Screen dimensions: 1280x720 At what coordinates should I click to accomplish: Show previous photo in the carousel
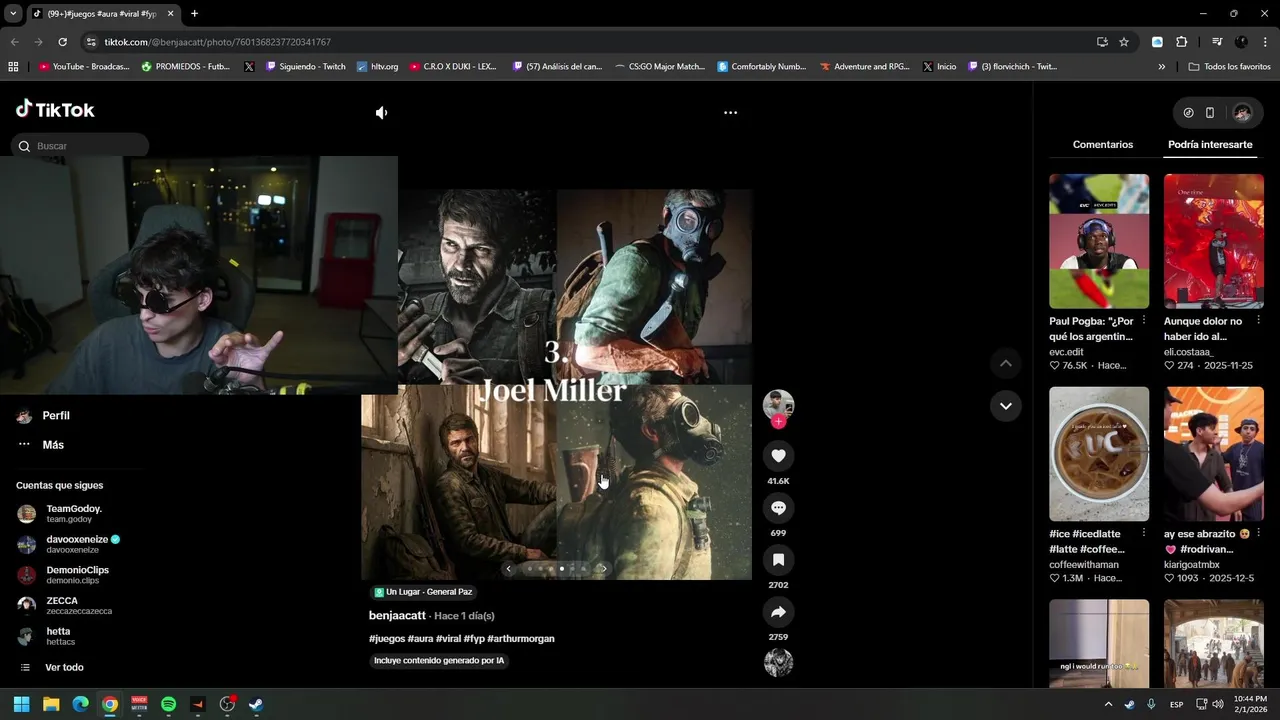[508, 568]
